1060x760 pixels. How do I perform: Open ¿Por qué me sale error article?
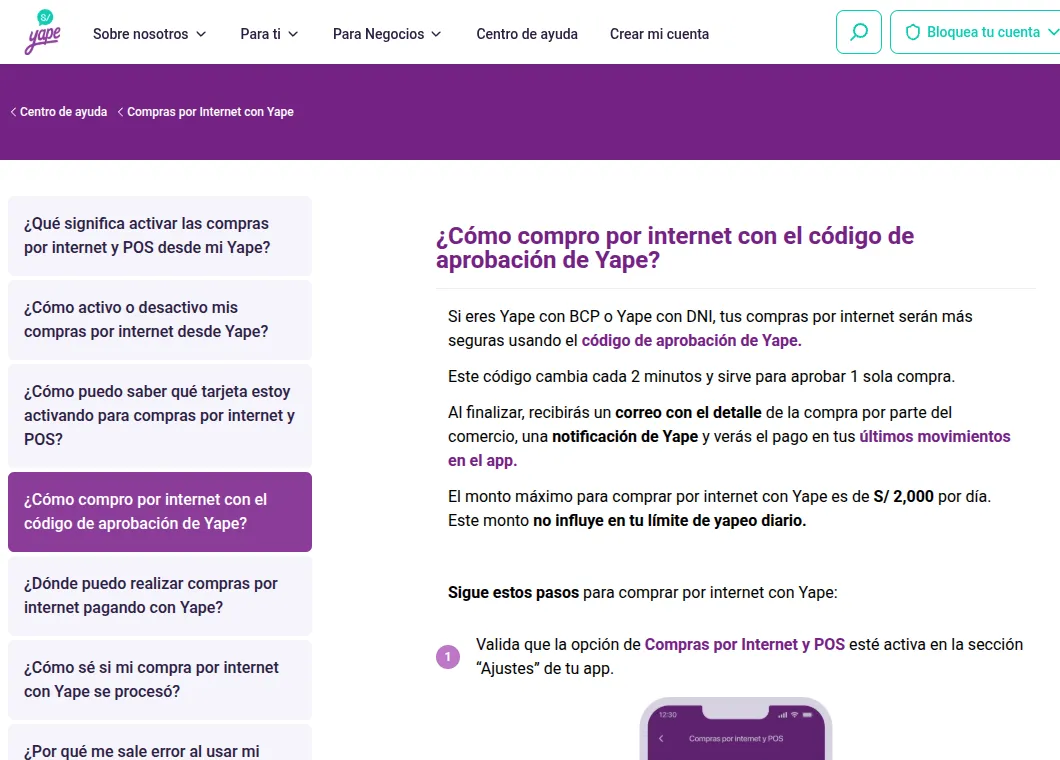pyautogui.click(x=160, y=742)
